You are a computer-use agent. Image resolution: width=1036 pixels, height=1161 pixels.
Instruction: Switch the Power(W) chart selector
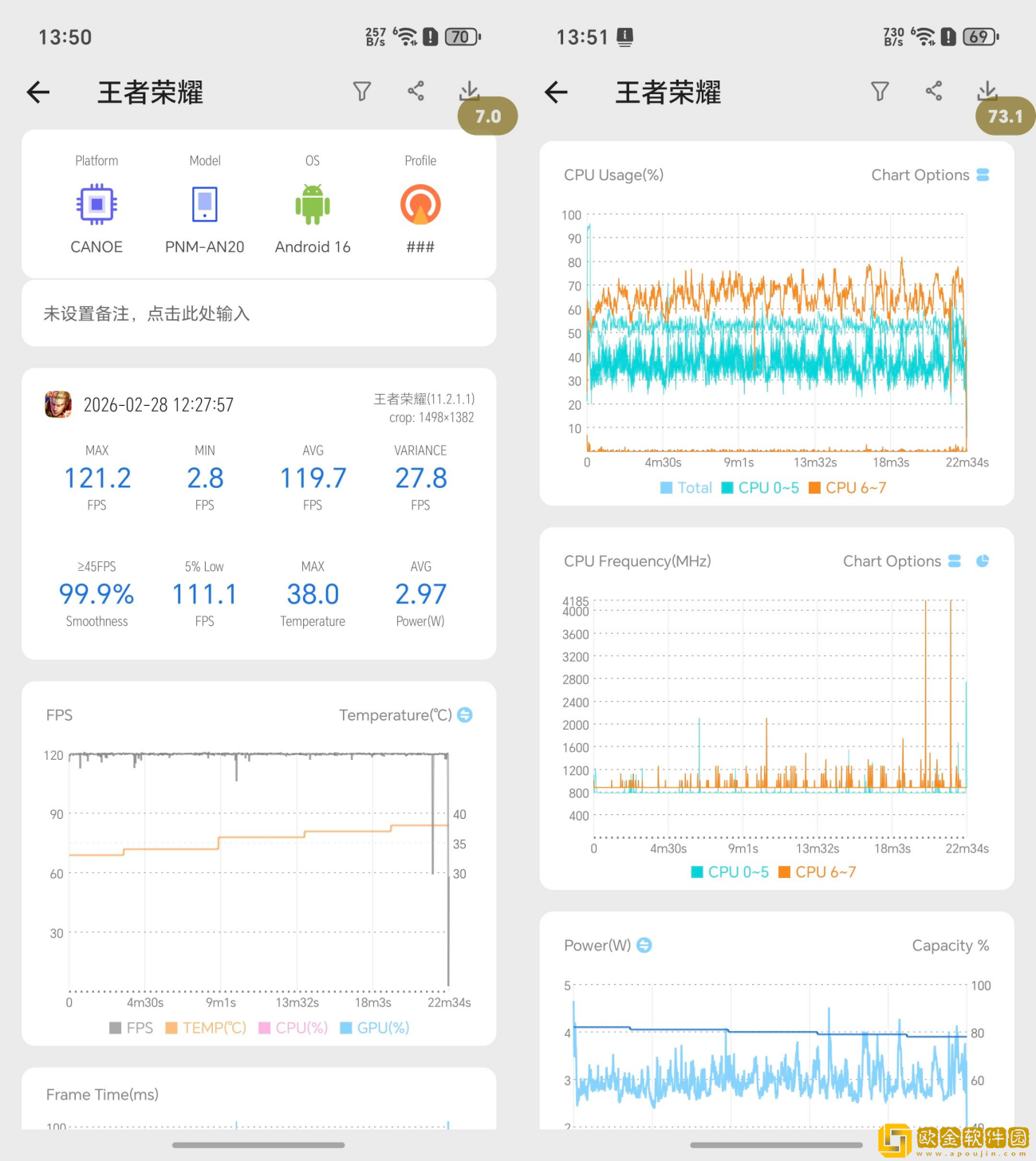pyautogui.click(x=644, y=945)
